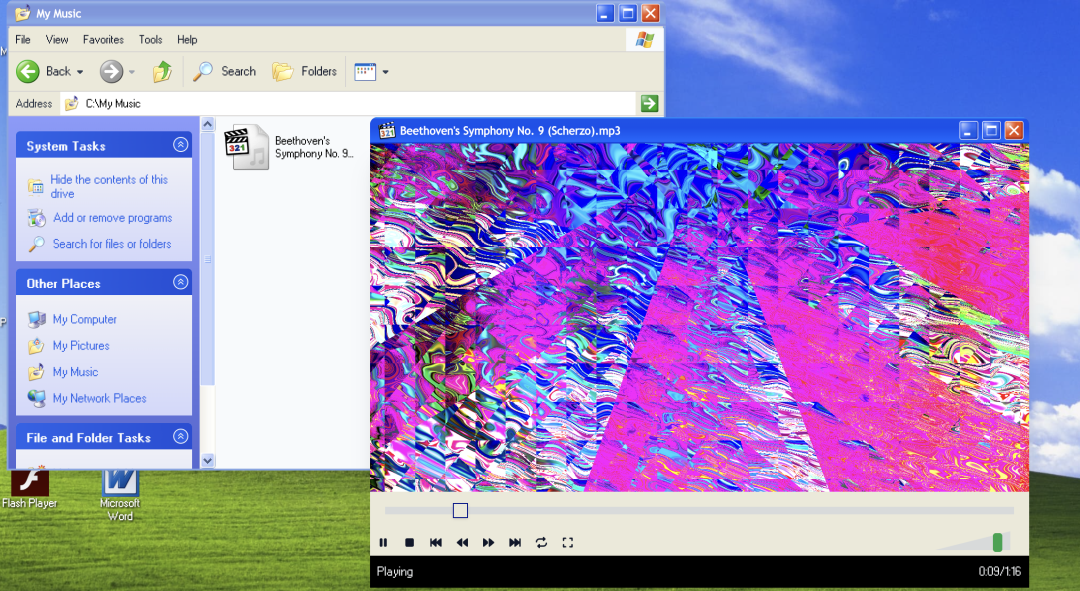Open the Back history dropdown arrow
Image resolution: width=1080 pixels, height=591 pixels.
80,72
